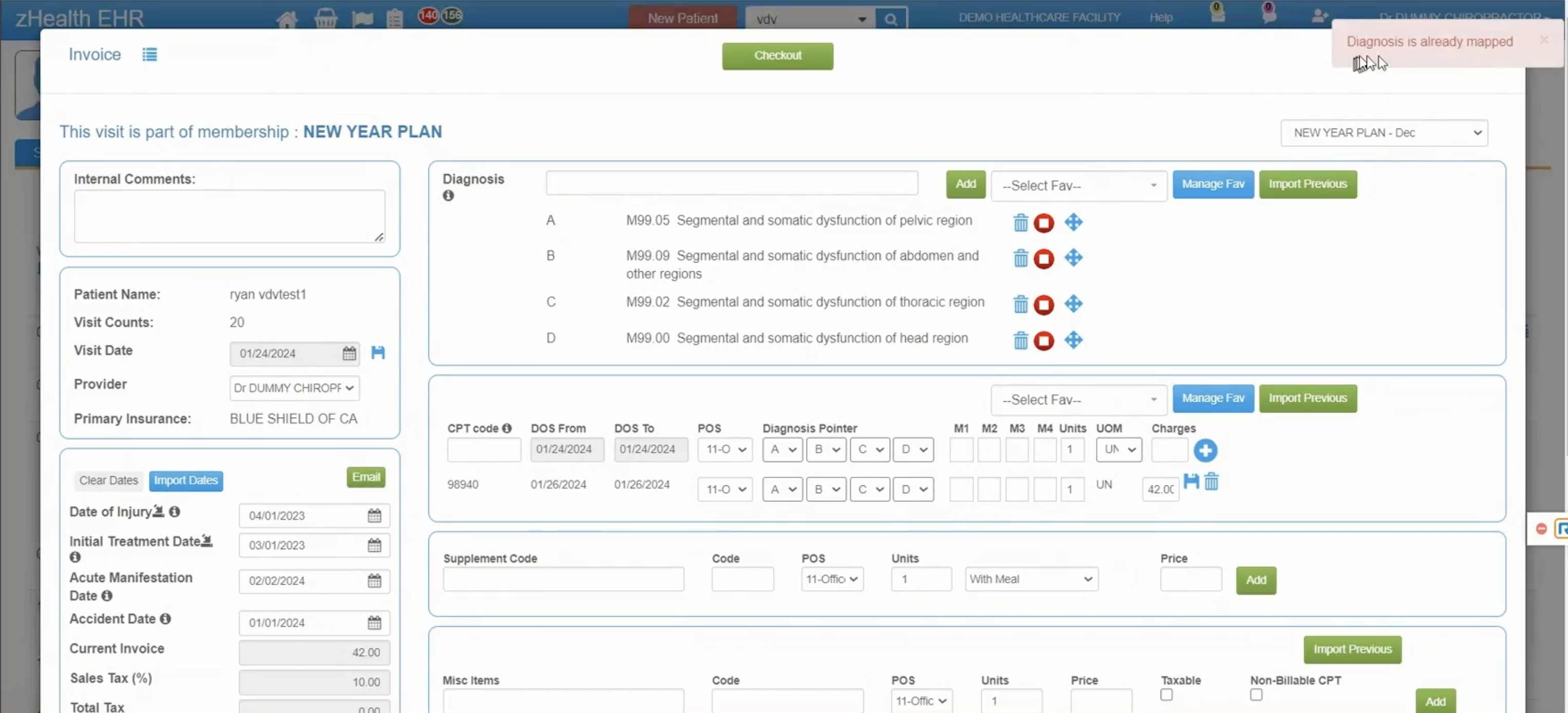Viewport: 1568px width, 713px height.
Task: Delete diagnosis M99.05 pelvic region
Action: click(1021, 222)
